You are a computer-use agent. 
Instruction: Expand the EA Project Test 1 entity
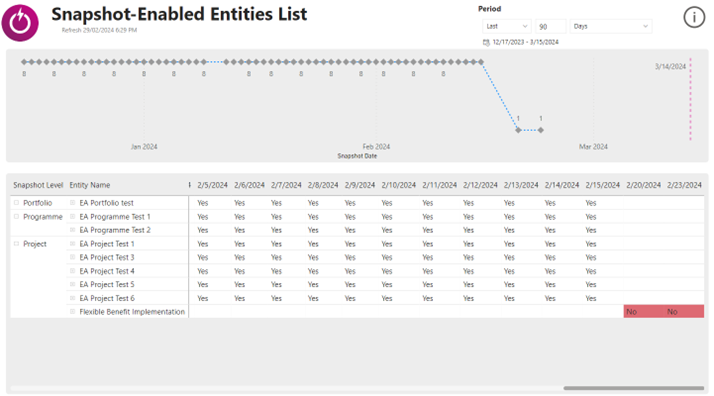(72, 244)
